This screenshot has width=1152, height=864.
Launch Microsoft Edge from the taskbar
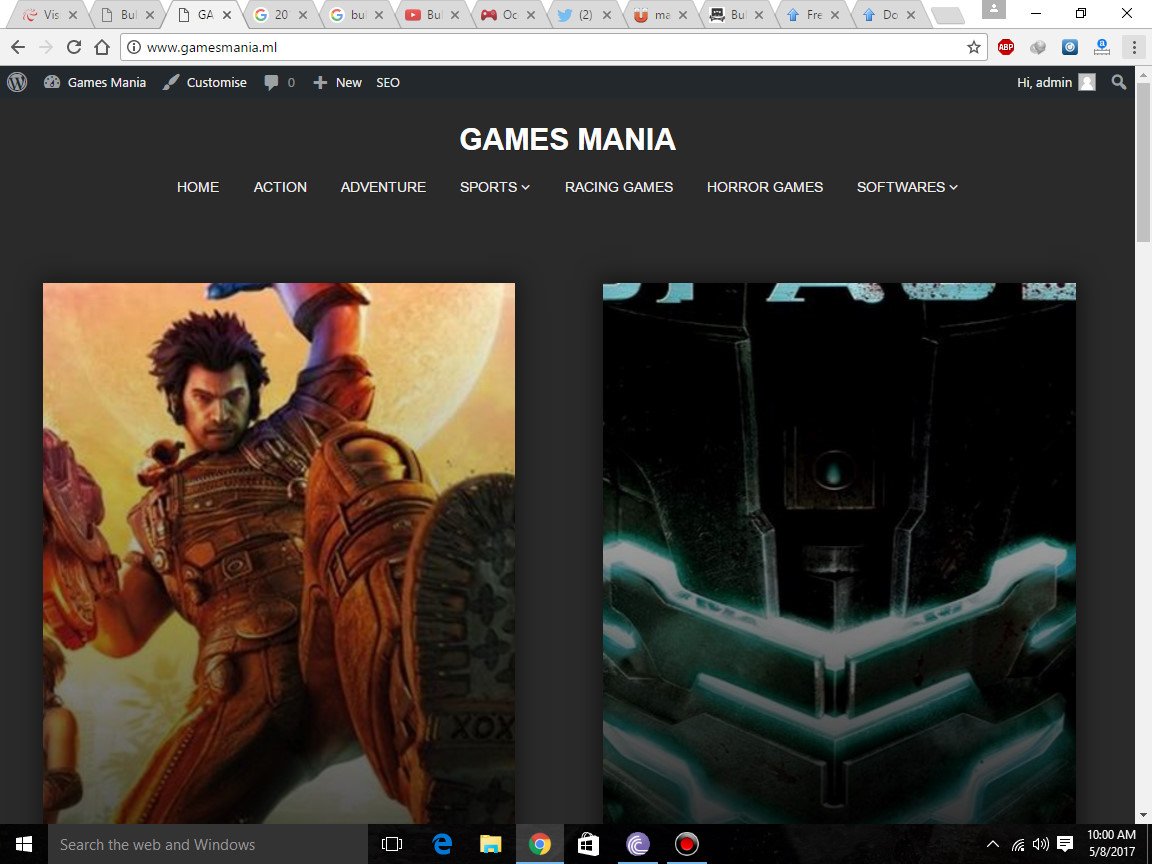(x=442, y=844)
